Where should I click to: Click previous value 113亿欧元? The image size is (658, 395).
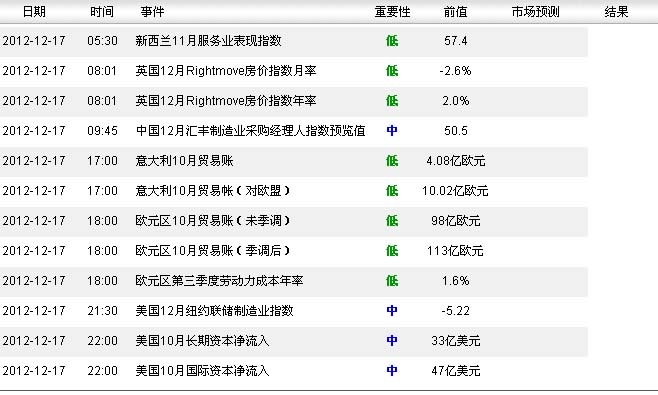tap(455, 251)
